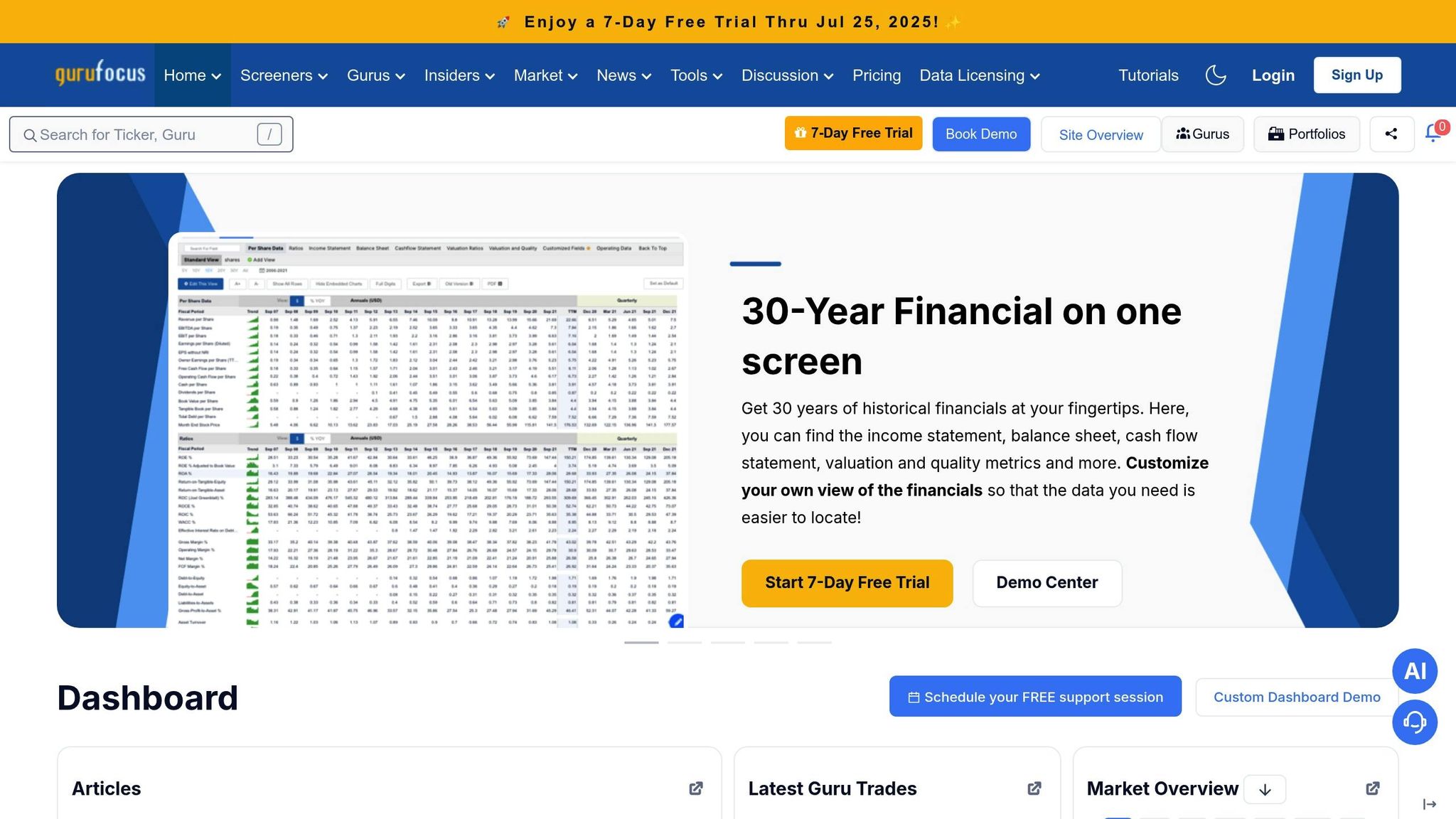Click the Latest Guru Trades title
1456x819 pixels.
click(x=833, y=788)
